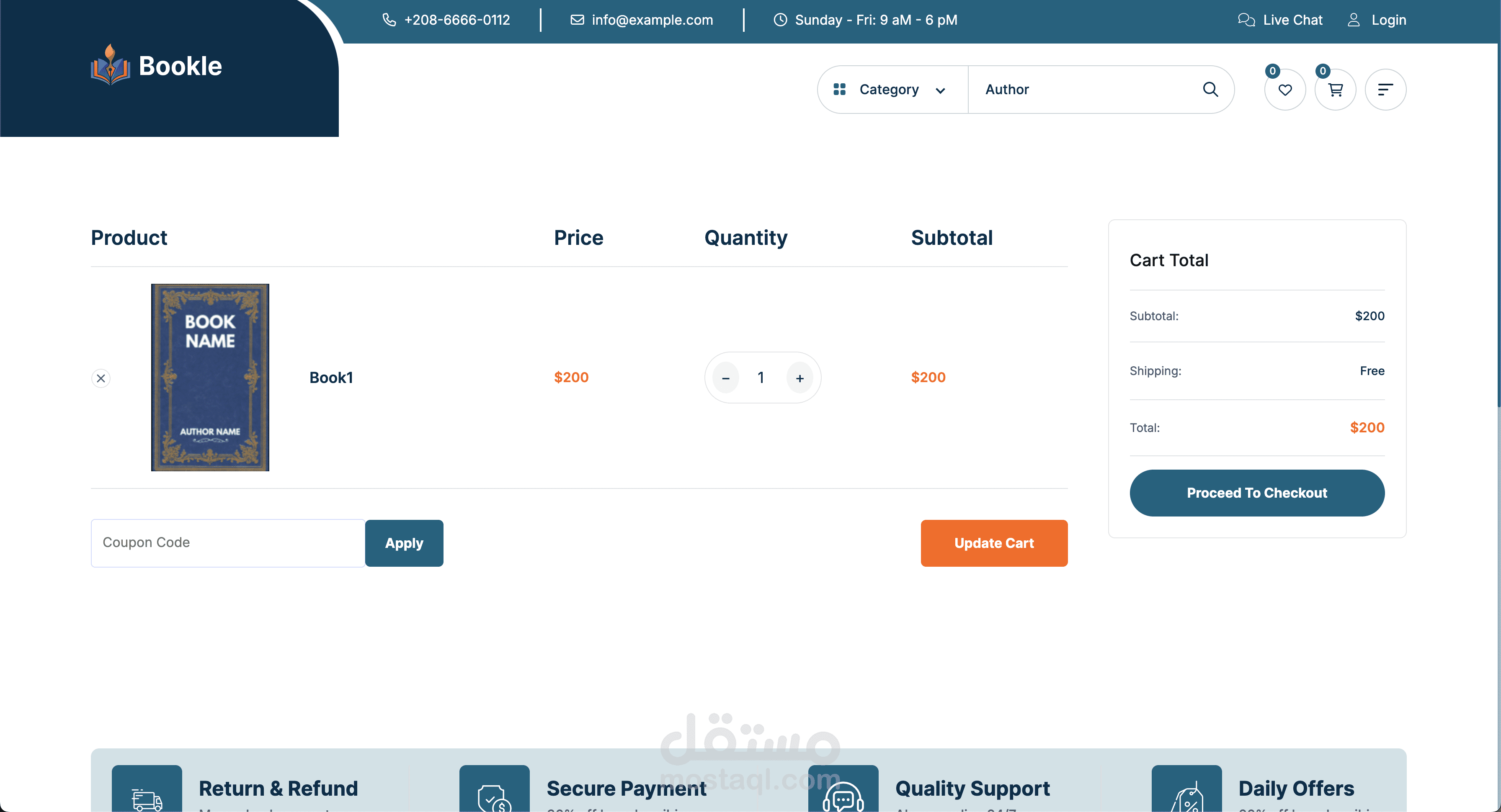Click the Coupon Code input field

227,543
